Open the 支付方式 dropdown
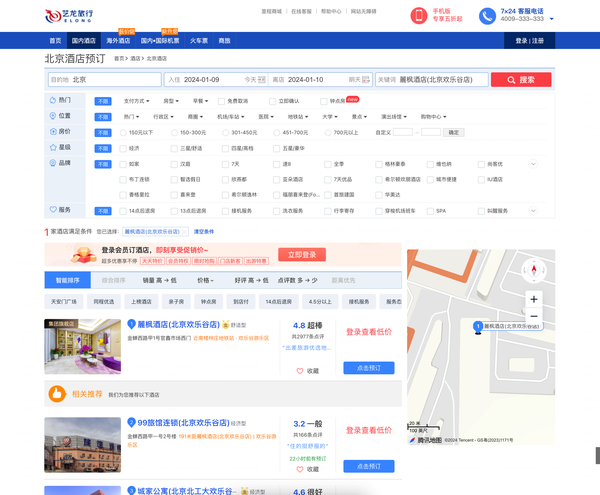Image resolution: width=600 pixels, height=495 pixels. coord(136,101)
